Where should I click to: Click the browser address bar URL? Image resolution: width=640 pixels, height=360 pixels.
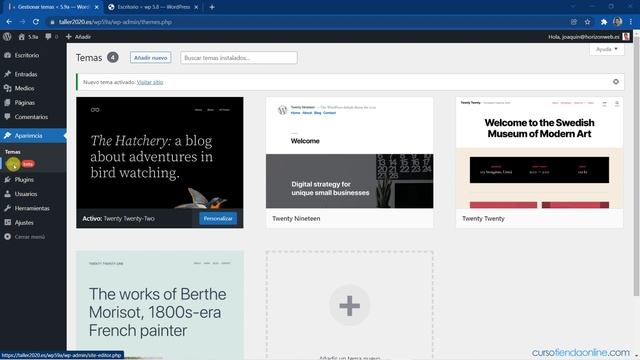(x=115, y=22)
